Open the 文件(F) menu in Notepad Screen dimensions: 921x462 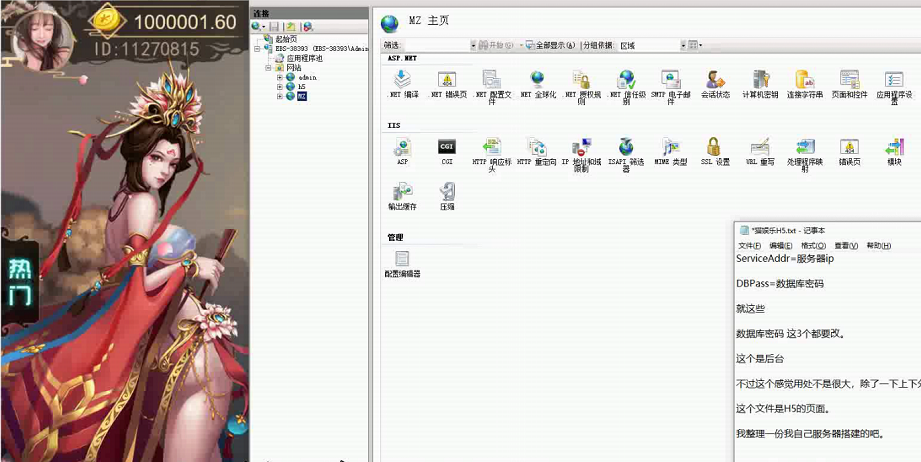749,245
